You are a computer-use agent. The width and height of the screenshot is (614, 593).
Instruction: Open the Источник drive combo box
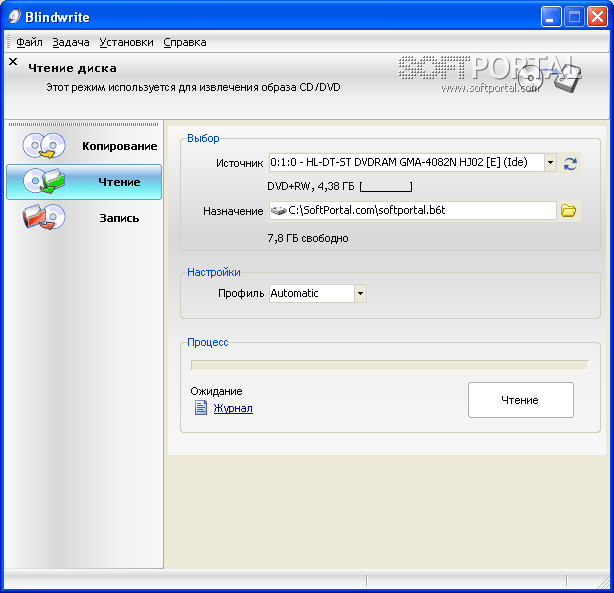tap(413, 162)
